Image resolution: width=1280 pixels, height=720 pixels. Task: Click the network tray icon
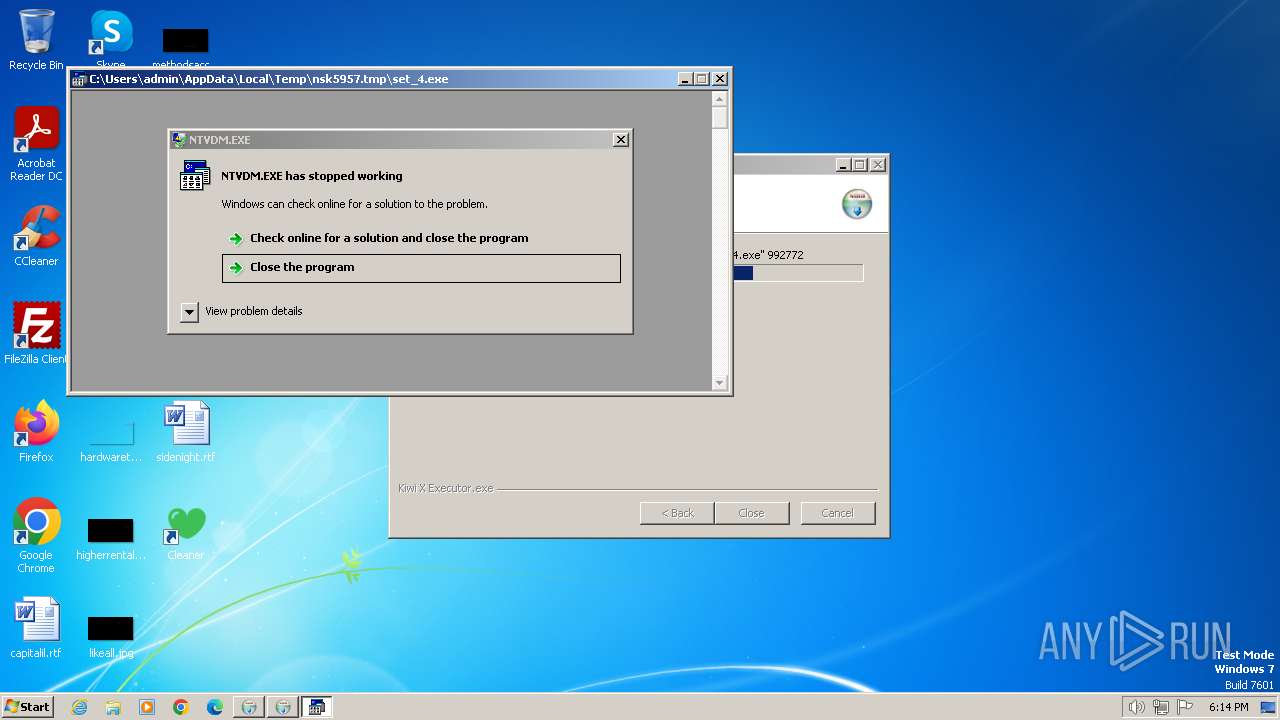1161,707
